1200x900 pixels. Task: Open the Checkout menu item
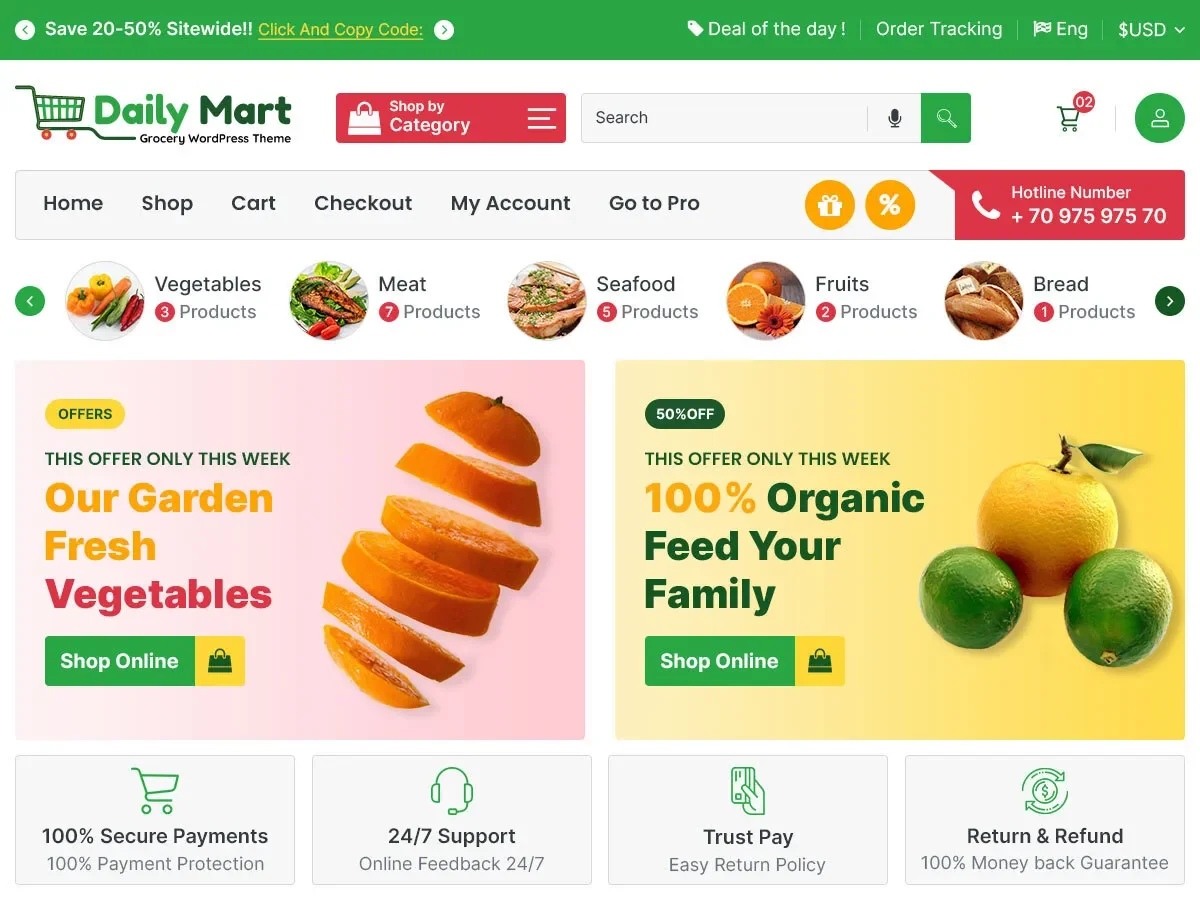coord(363,203)
